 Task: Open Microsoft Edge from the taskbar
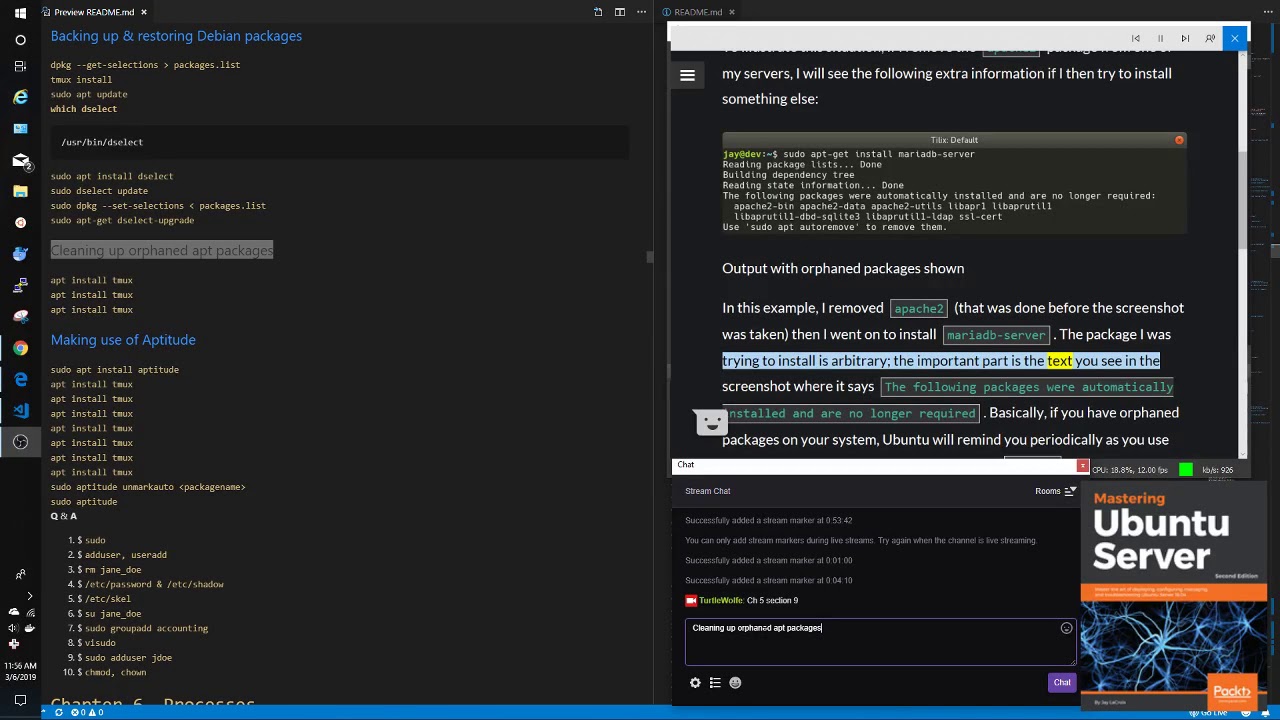(x=20, y=379)
